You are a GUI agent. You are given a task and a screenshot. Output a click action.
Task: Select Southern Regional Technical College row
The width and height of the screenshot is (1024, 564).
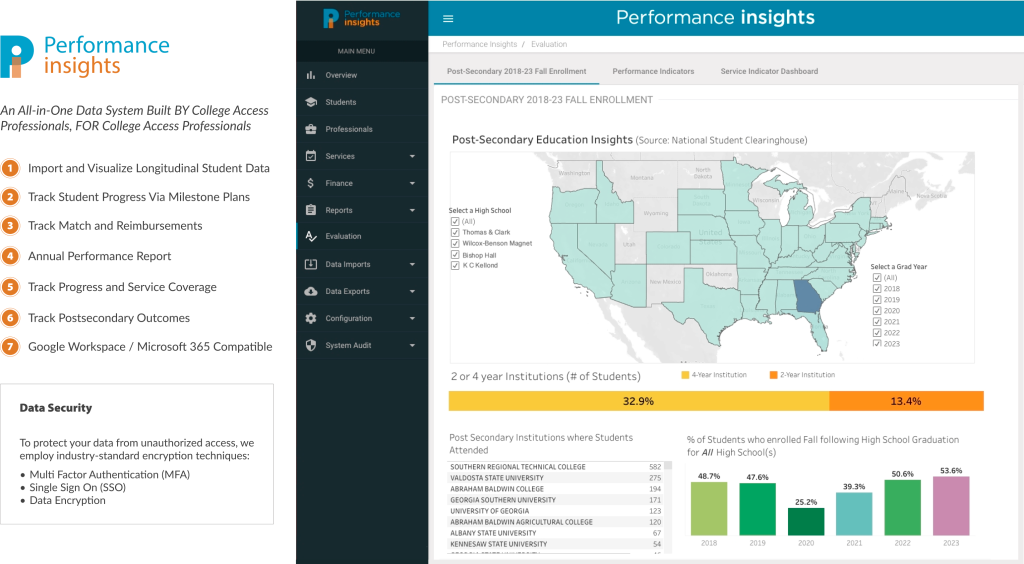(556, 467)
